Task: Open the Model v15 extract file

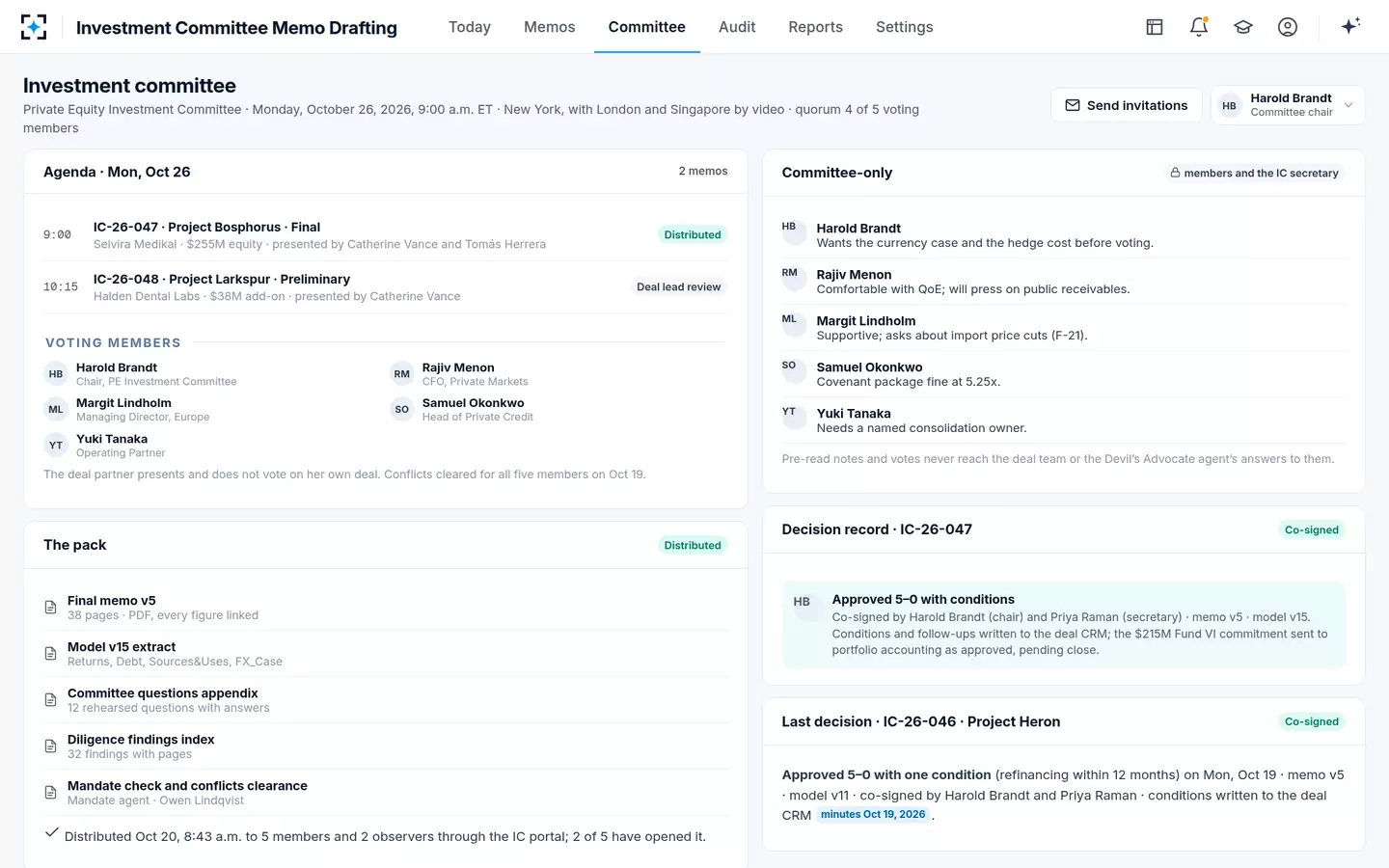Action: 386,654
